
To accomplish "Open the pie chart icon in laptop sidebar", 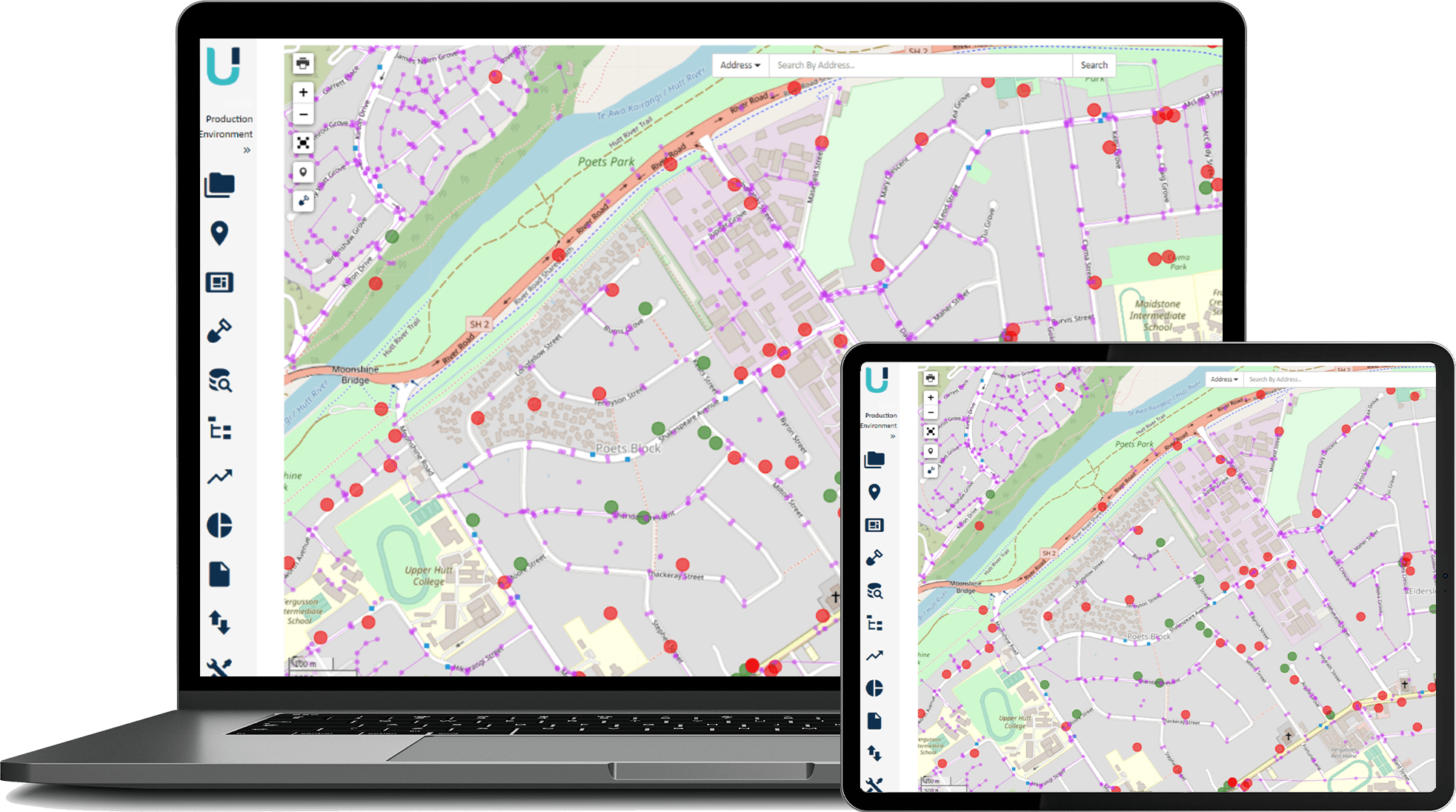I will pos(219,525).
